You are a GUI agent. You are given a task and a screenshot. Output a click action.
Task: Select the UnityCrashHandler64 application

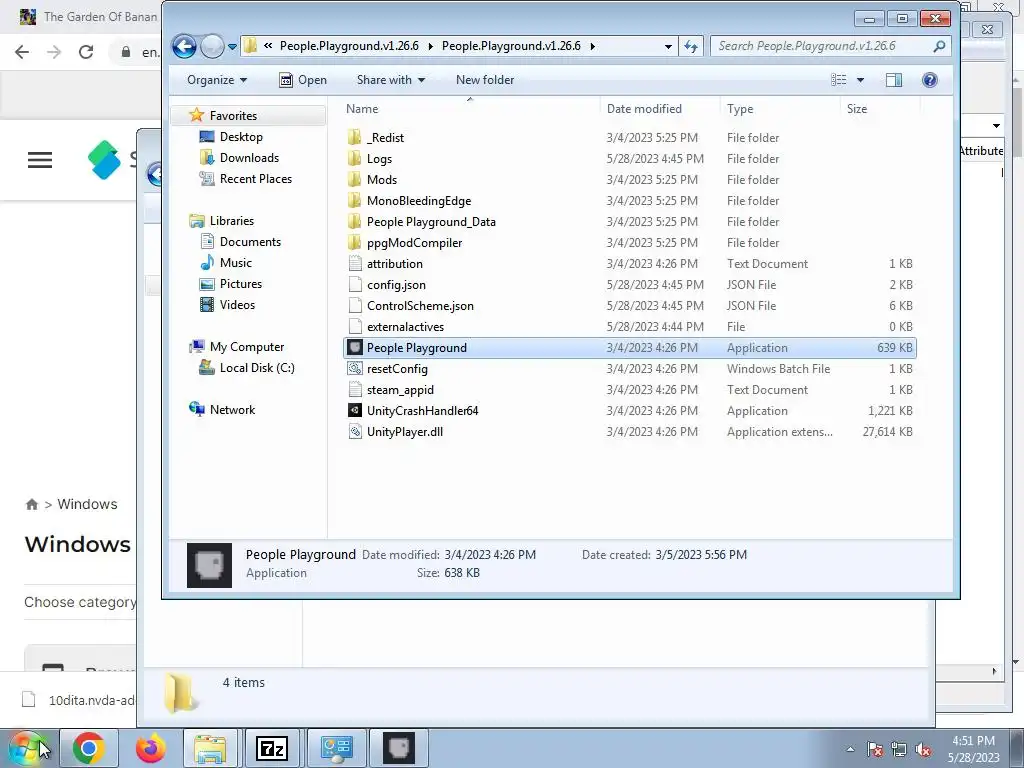coord(422,411)
